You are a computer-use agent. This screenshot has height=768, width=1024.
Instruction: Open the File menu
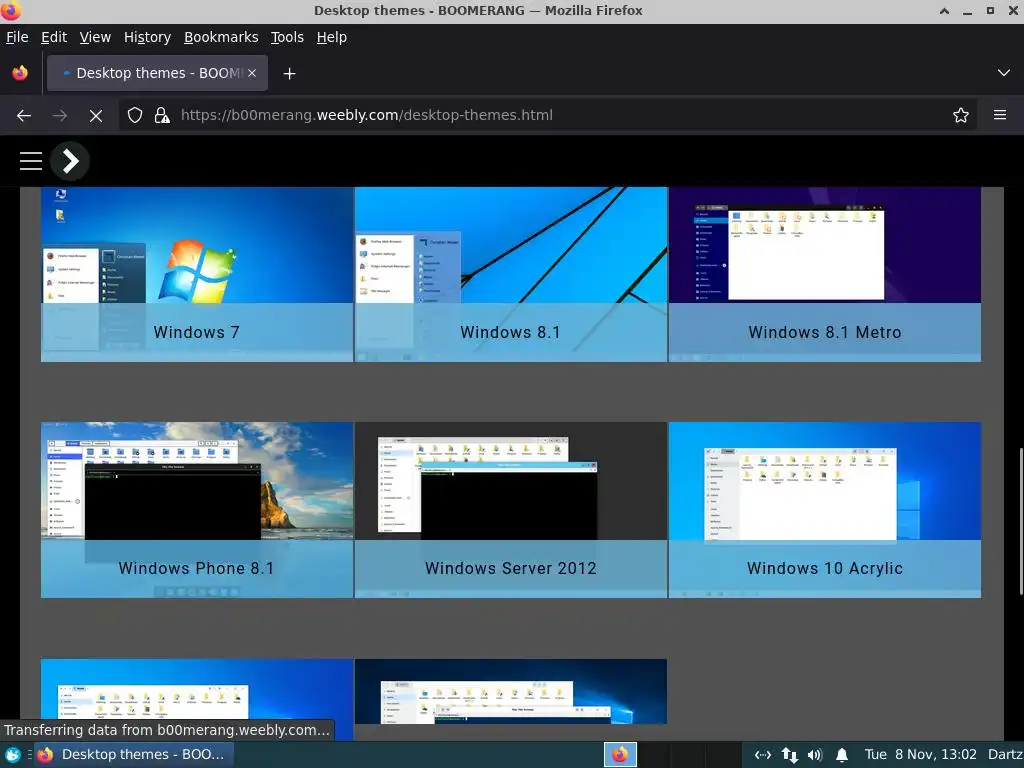(x=17, y=37)
